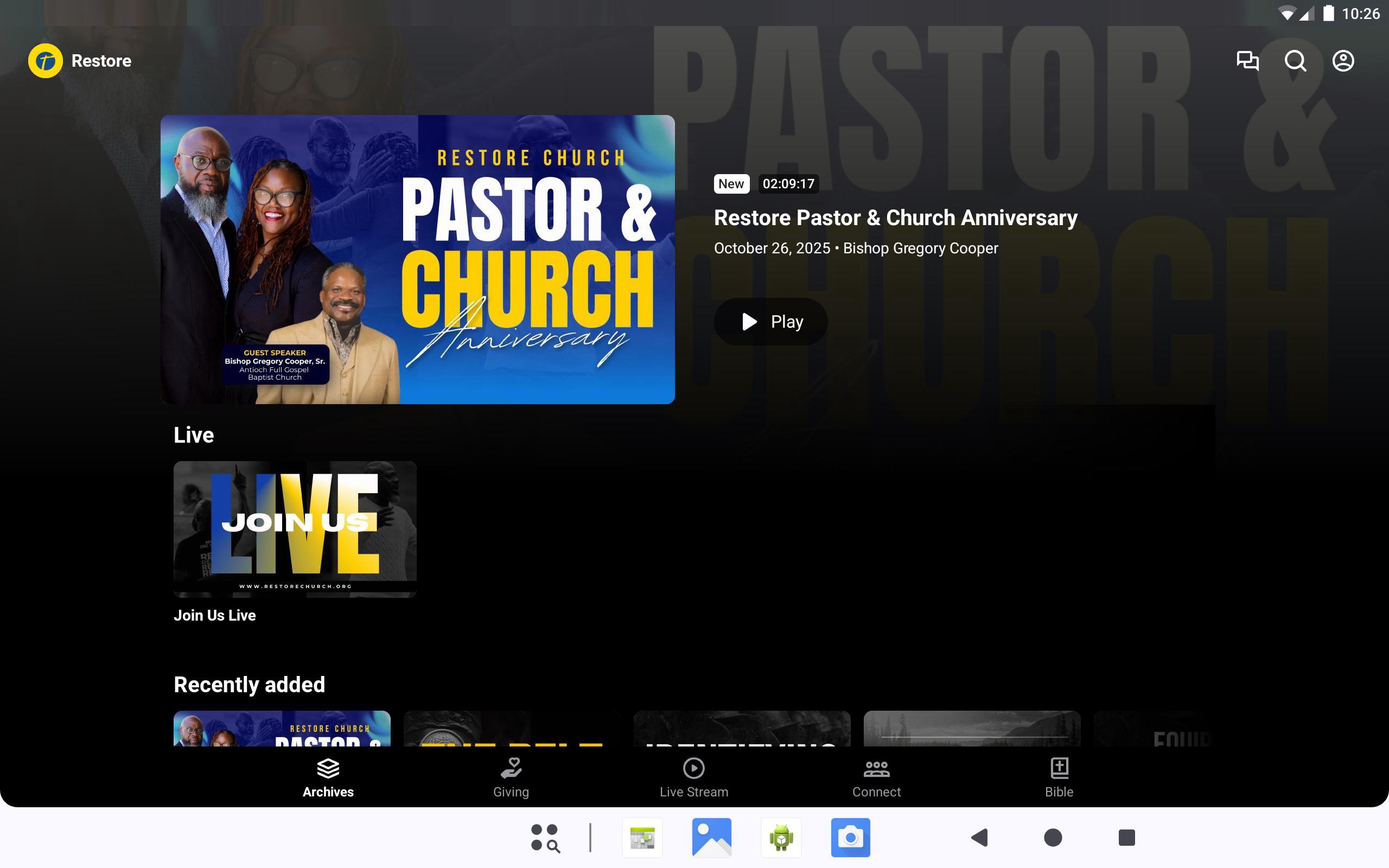The height and width of the screenshot is (868, 1389).
Task: Open search with magnifier icon
Action: pyautogui.click(x=1295, y=61)
